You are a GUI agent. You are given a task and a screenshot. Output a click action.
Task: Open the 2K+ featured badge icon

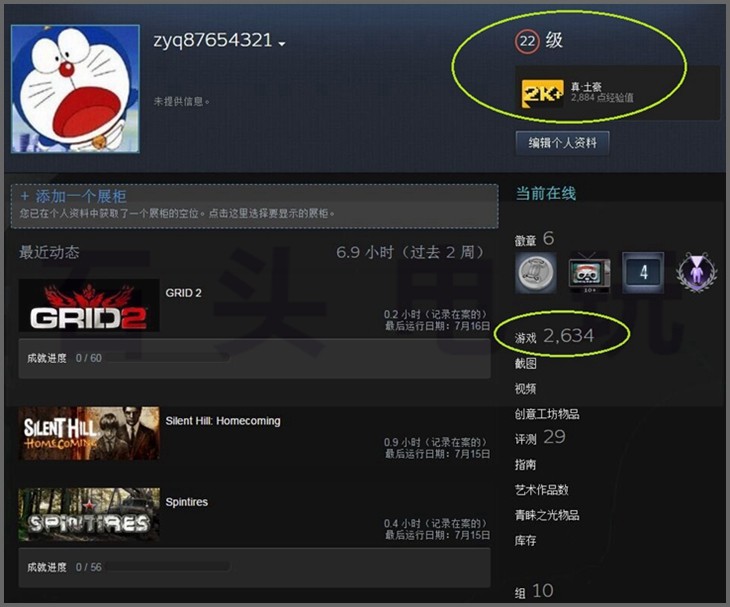click(542, 93)
